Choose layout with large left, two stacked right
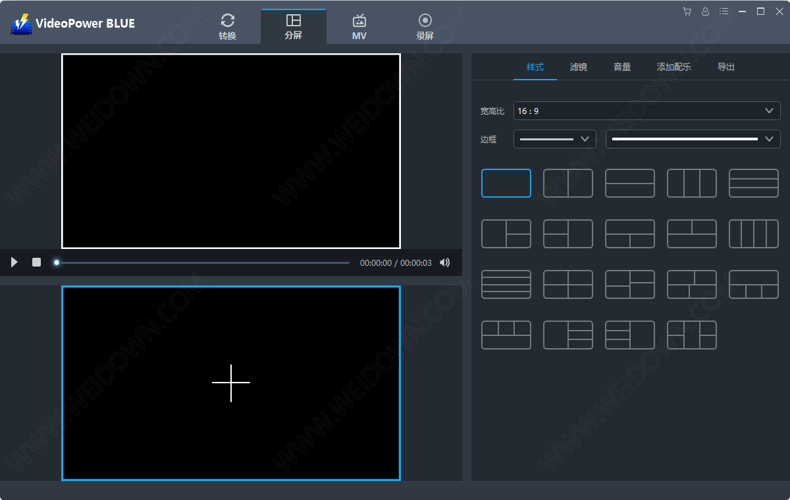Screen dimensions: 790x500 tap(506, 233)
